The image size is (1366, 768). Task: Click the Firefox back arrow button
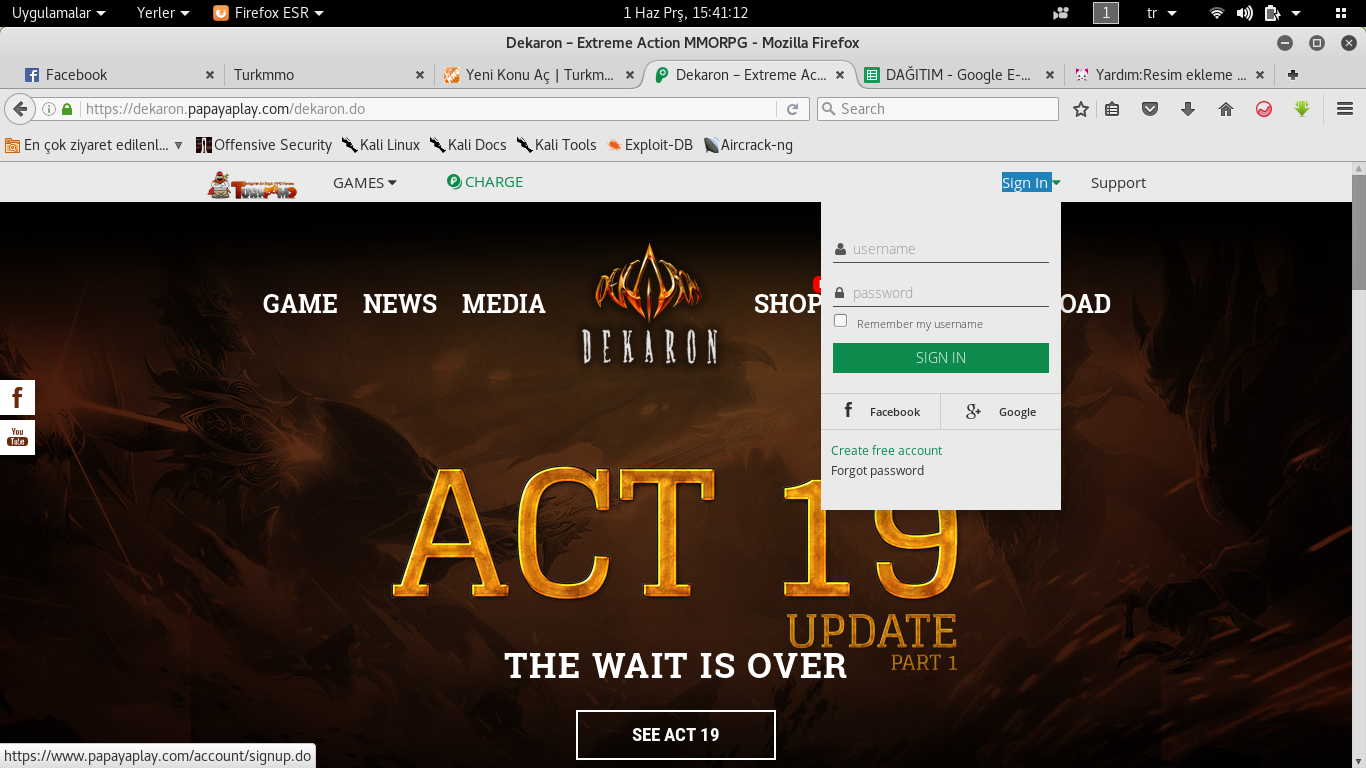click(19, 109)
